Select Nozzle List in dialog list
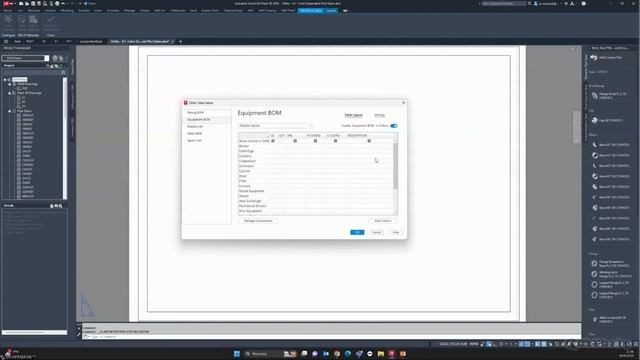 click(x=195, y=127)
